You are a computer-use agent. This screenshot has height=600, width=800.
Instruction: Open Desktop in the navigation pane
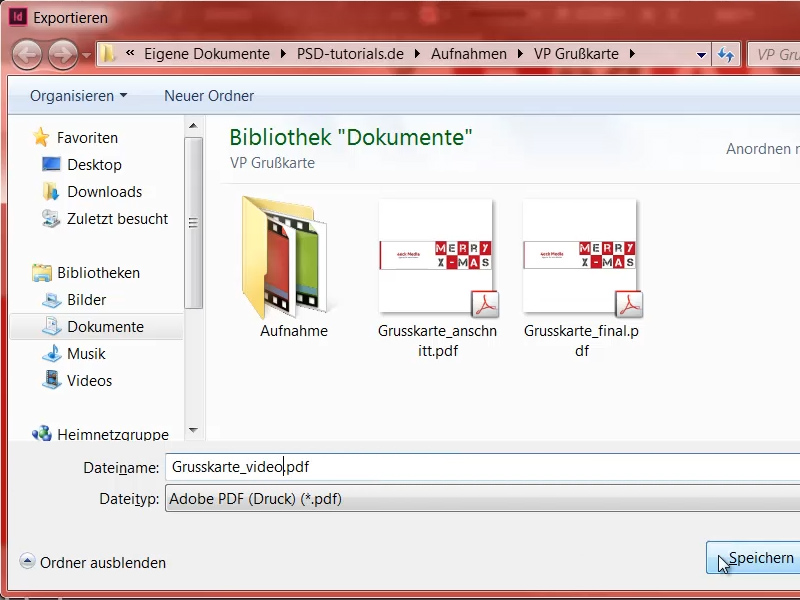click(x=94, y=165)
